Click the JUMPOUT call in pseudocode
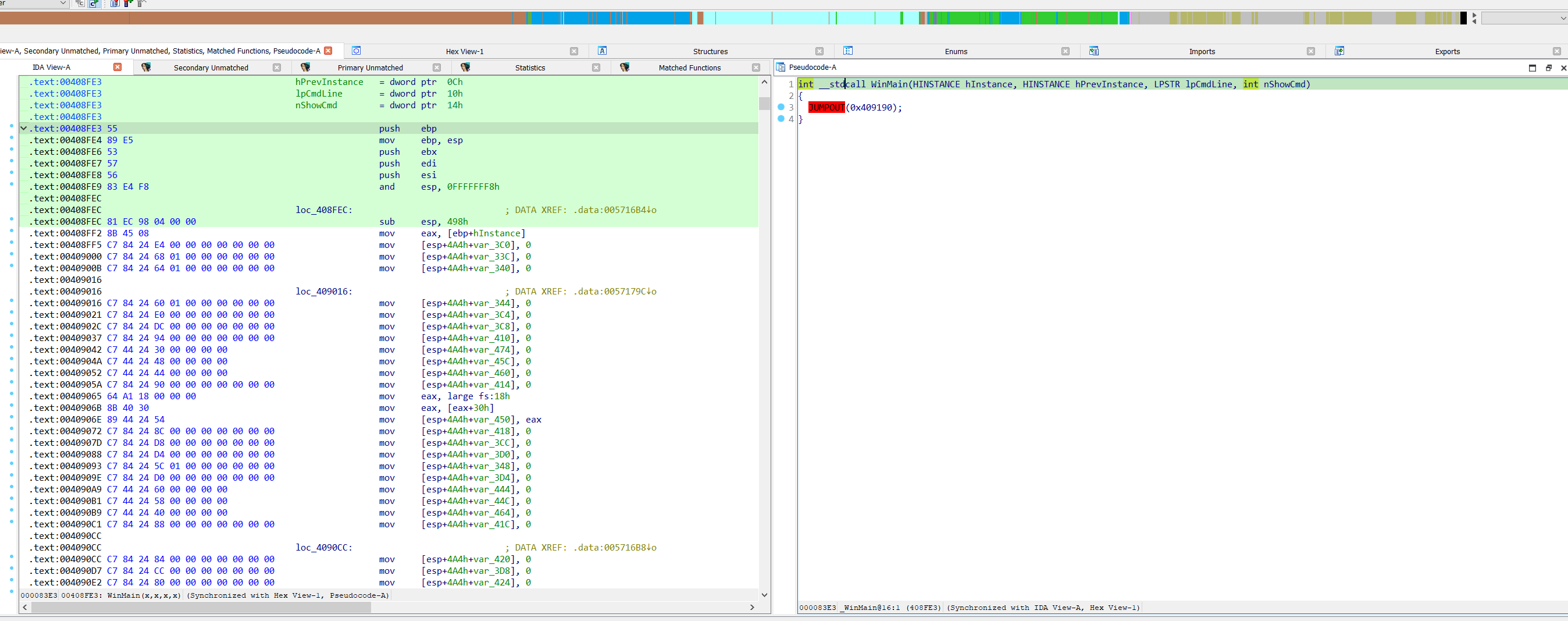1568x621 pixels. [826, 108]
